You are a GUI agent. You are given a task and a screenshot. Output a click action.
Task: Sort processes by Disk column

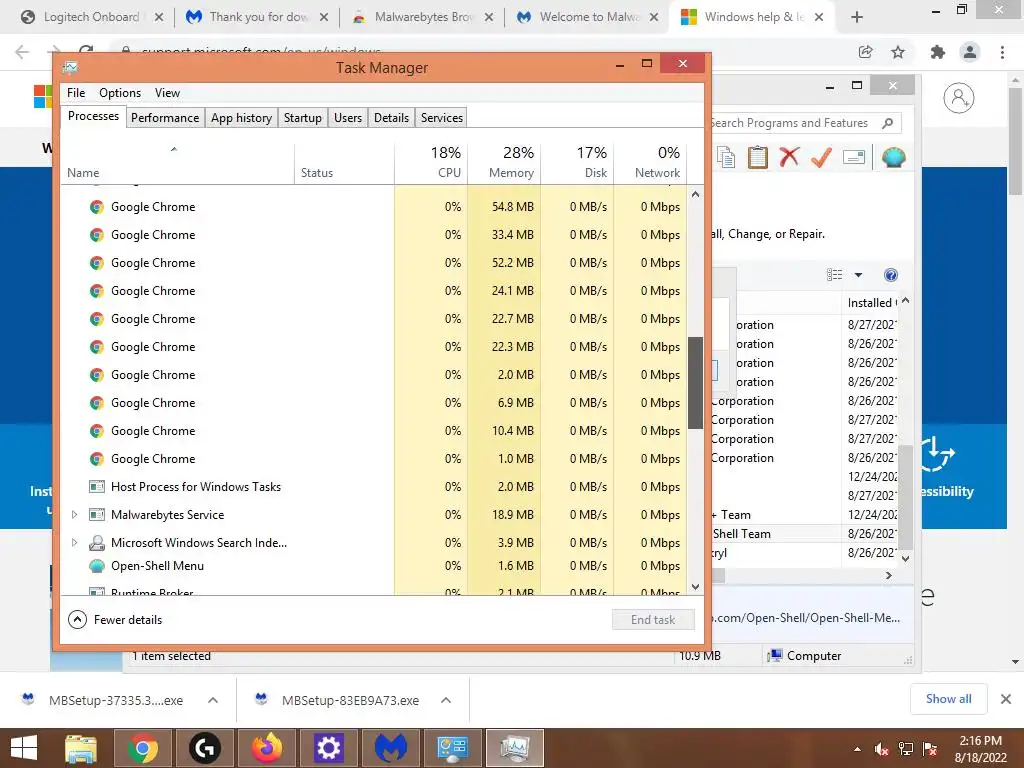(x=577, y=162)
